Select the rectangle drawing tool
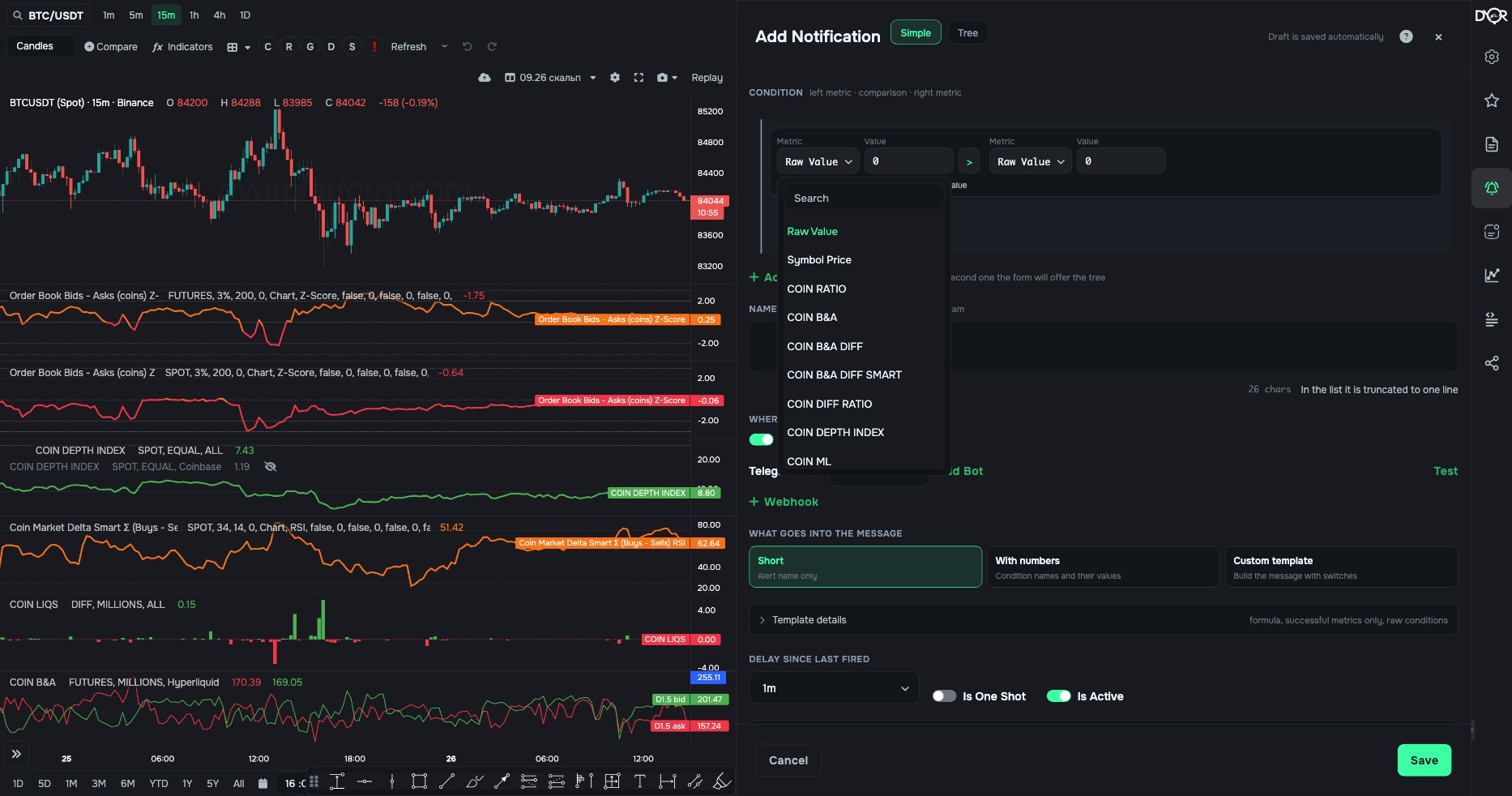Screen dimensions: 1512x796 pyautogui.click(x=419, y=781)
